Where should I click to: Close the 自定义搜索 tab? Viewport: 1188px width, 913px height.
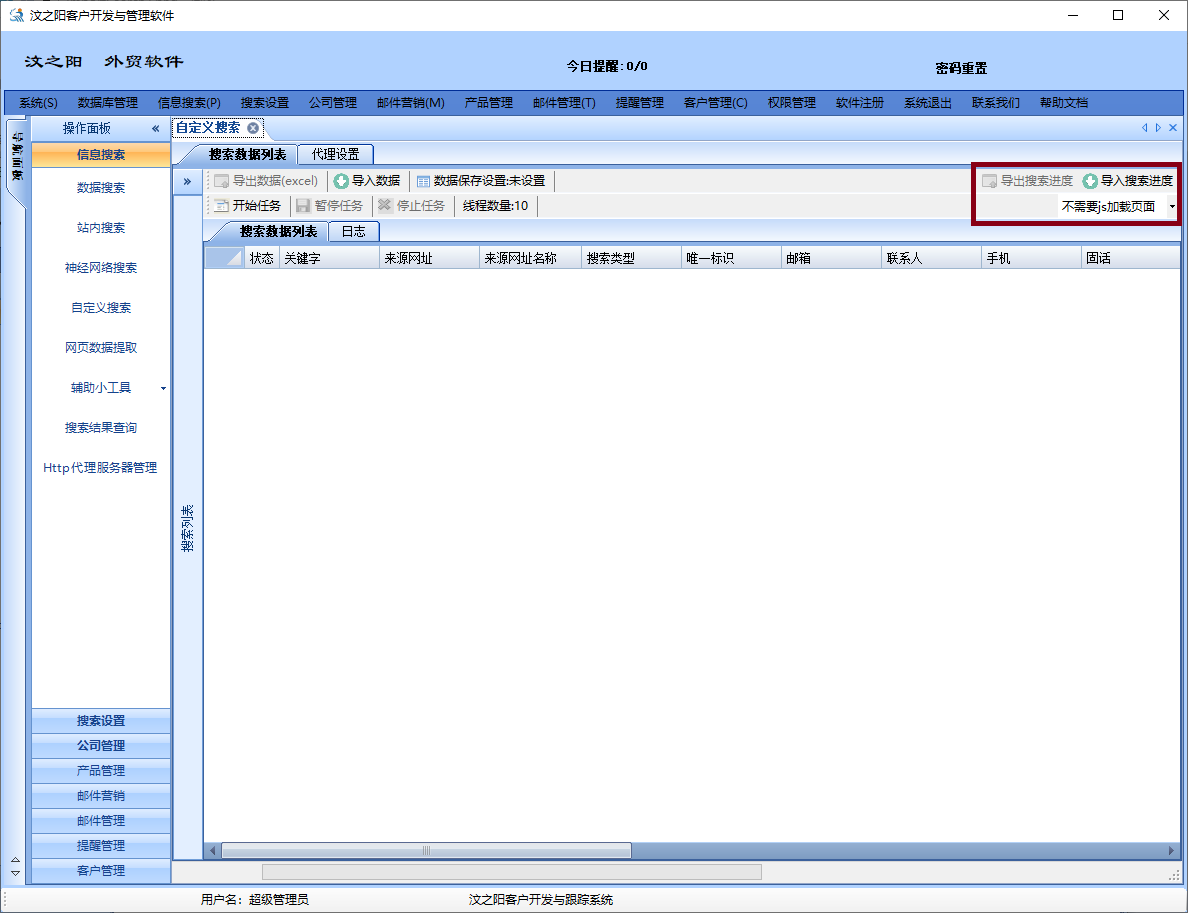point(253,128)
